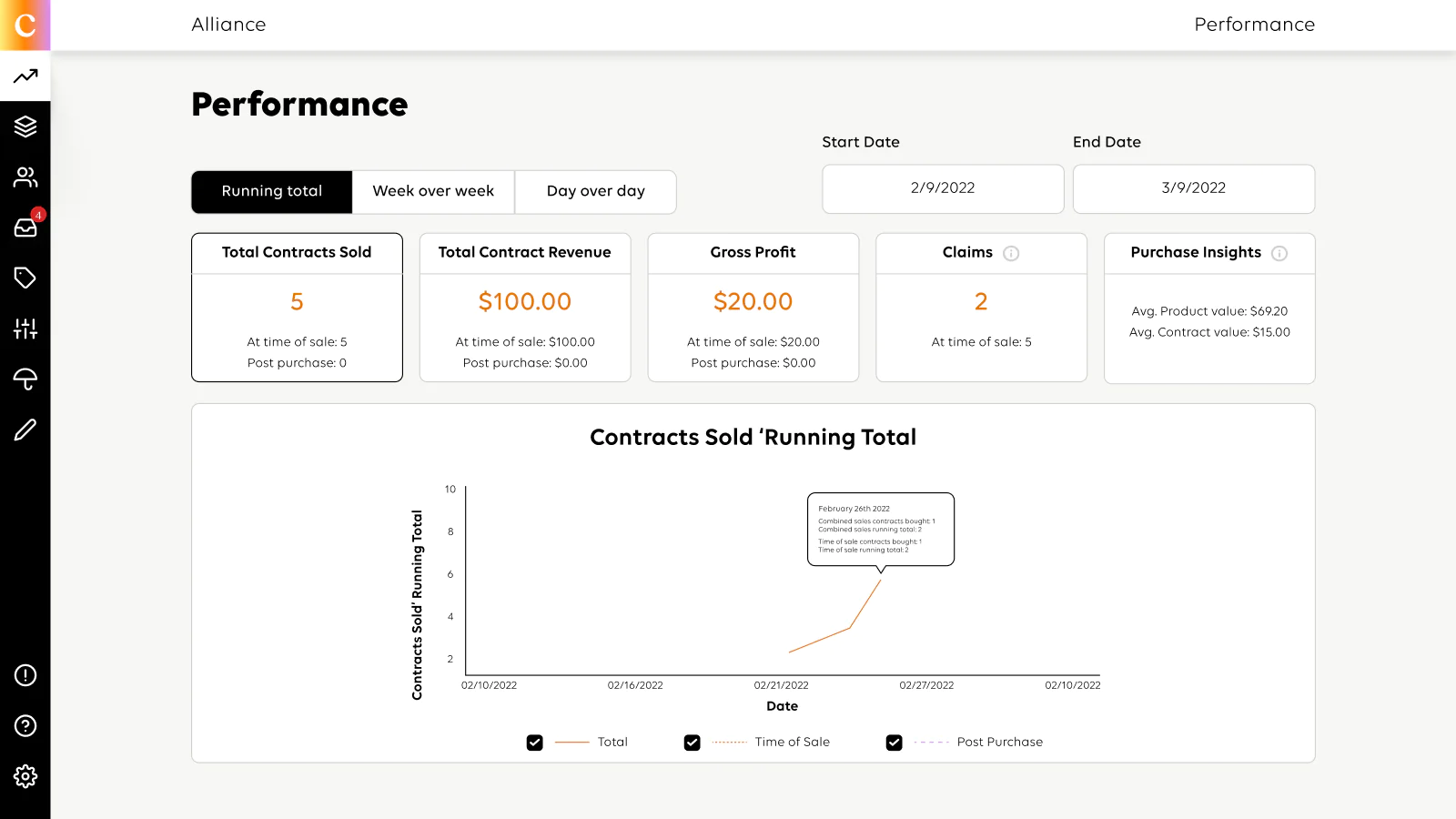This screenshot has width=1456, height=819.
Task: Select the Day over day tab
Action: [x=595, y=192]
